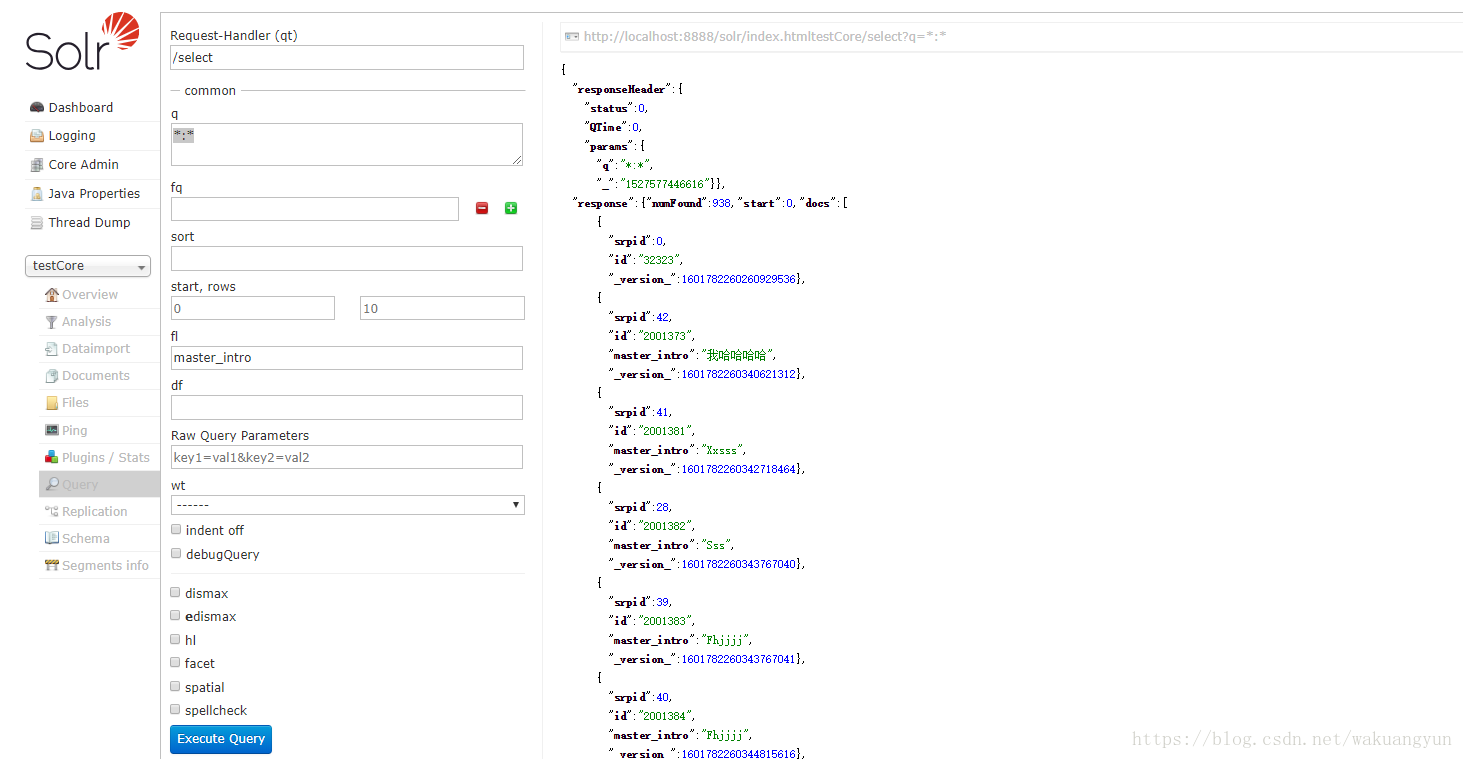Enable edismax checkbox
This screenshot has width=1463, height=759.
point(176,615)
